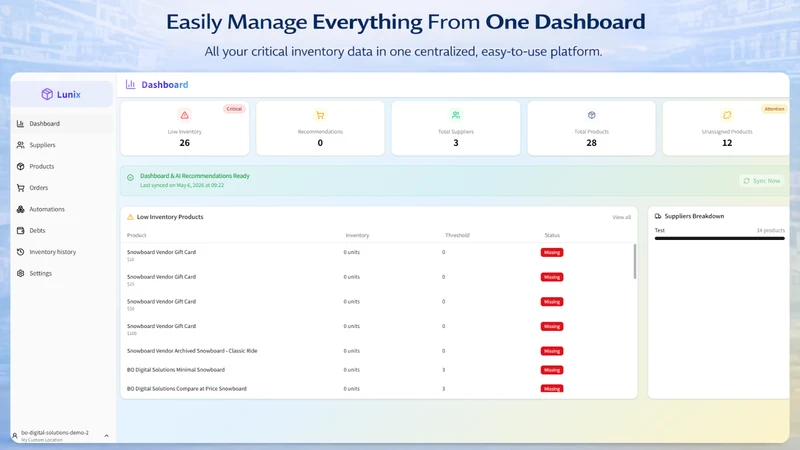
Task: Click the Unassigned Products count 12
Action: tap(727, 143)
